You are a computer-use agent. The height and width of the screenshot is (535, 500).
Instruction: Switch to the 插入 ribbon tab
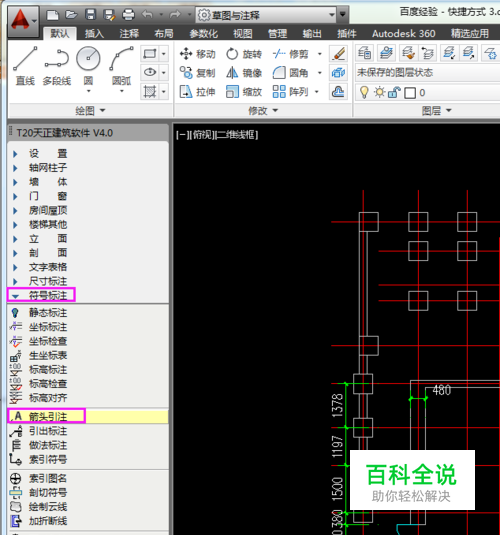95,33
